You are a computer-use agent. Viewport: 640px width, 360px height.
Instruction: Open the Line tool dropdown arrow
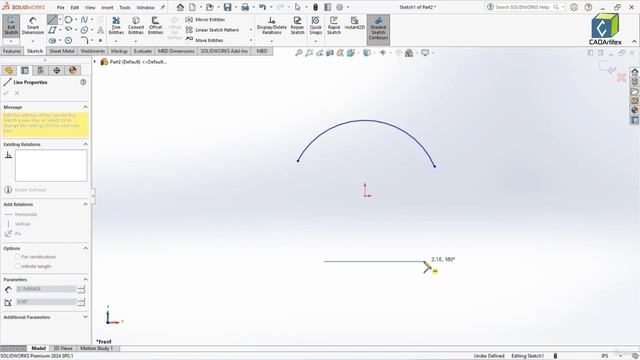(x=60, y=20)
